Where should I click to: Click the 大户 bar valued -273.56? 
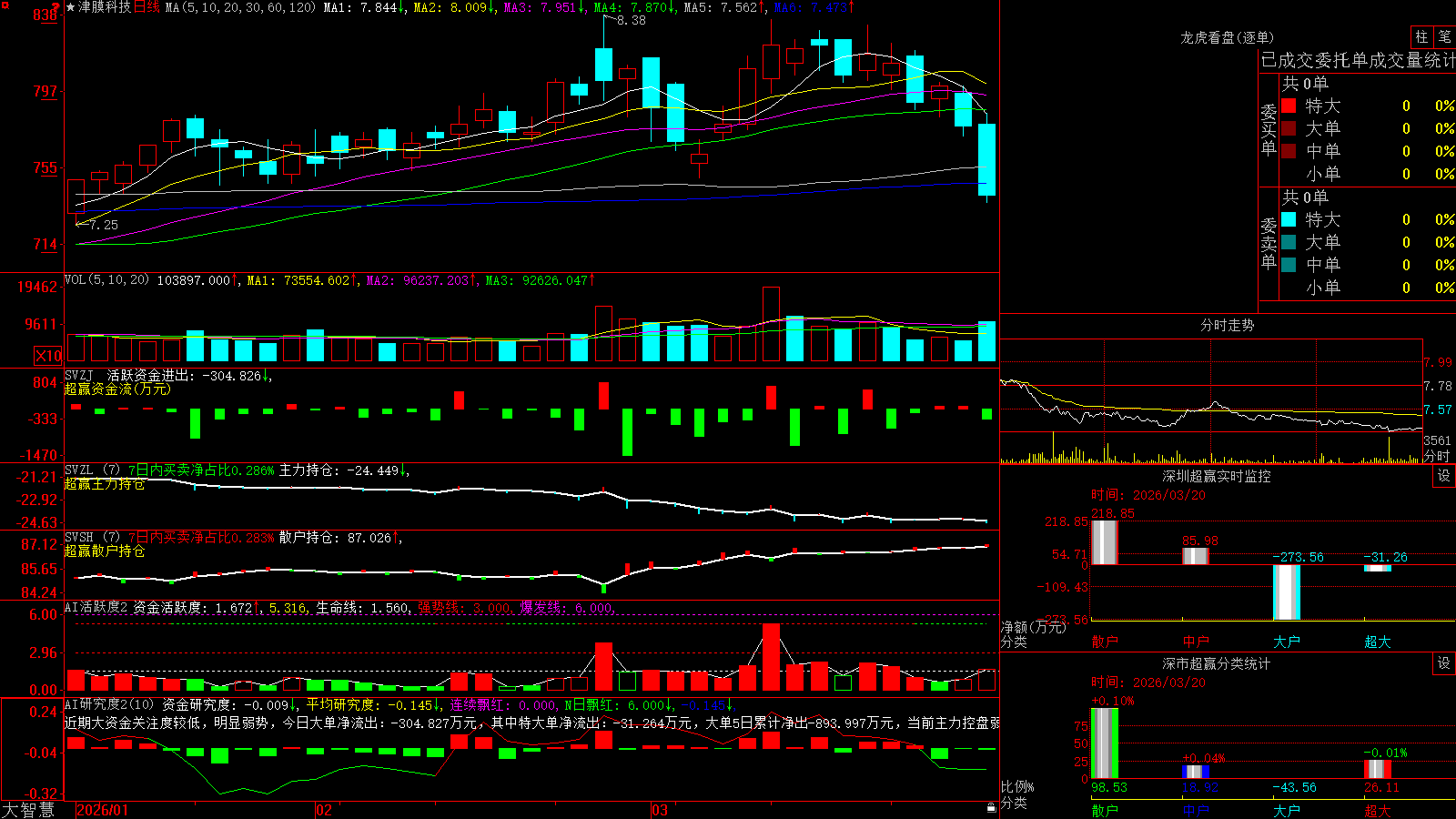point(1286,592)
